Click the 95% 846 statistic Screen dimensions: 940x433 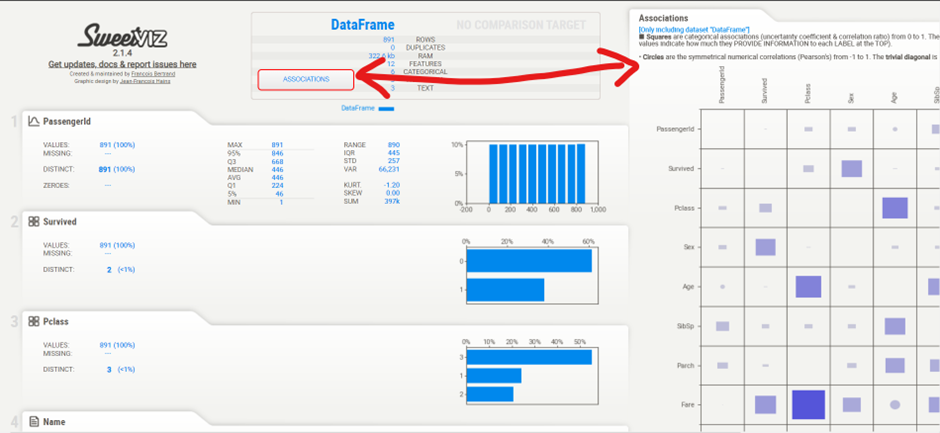pyautogui.click(x=255, y=153)
